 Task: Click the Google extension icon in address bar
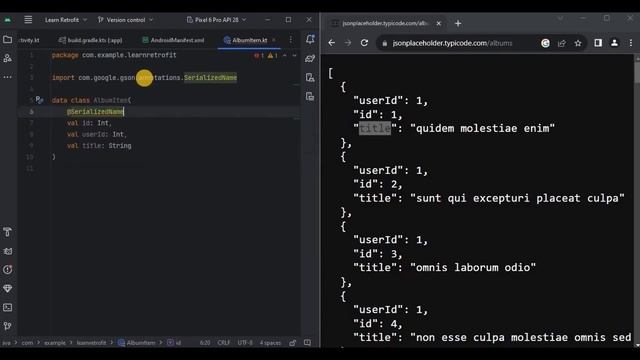(545, 43)
